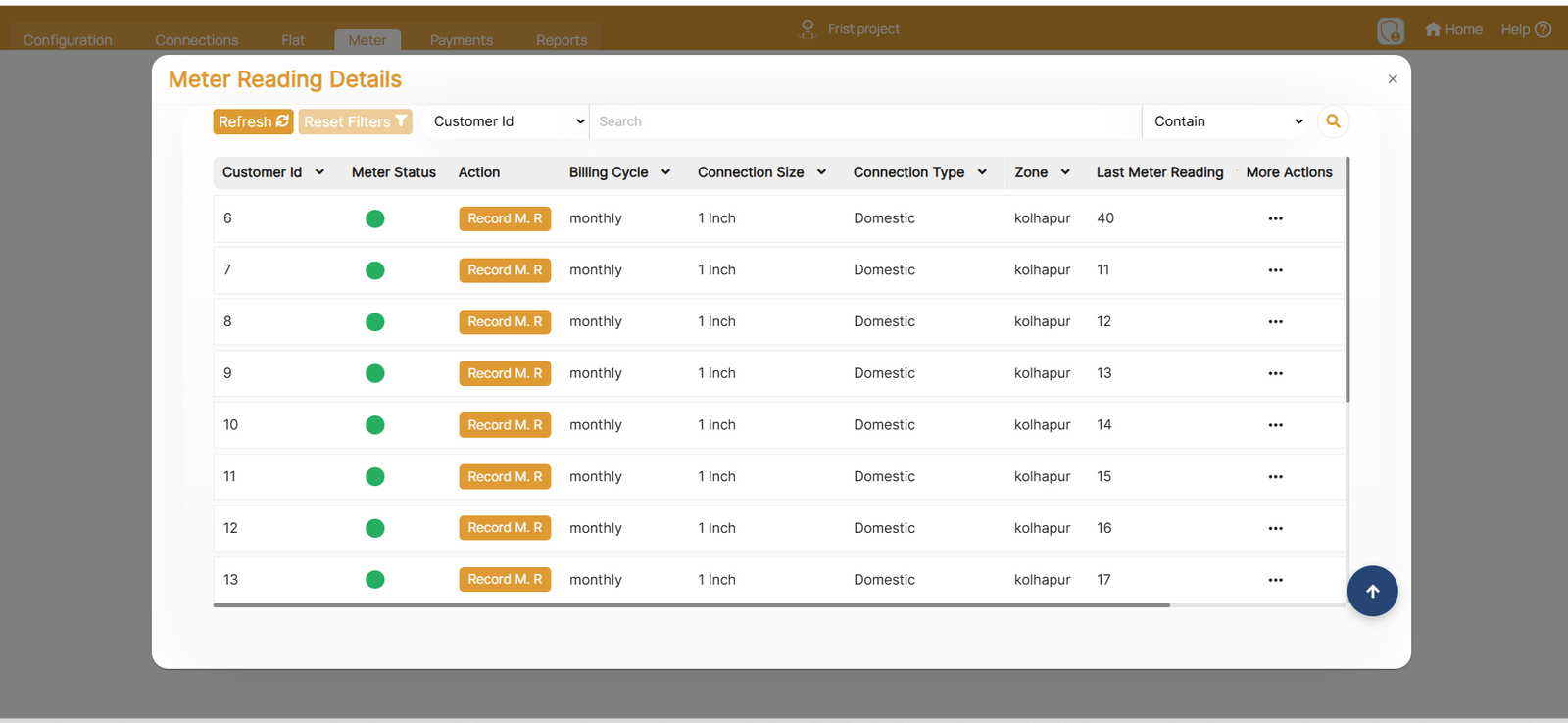This screenshot has height=723, width=1568.
Task: Click last meter reading value 40
Action: [1105, 218]
